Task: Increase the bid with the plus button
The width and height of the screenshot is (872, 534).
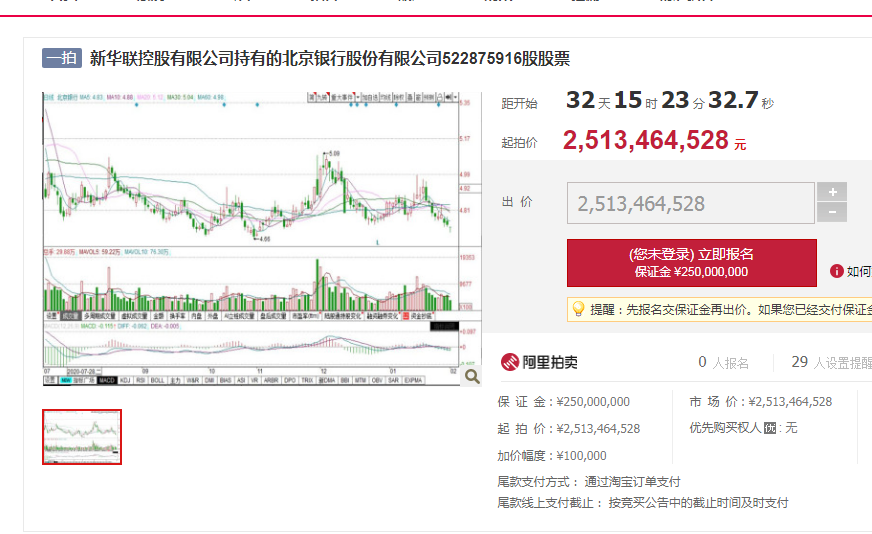Action: click(x=831, y=192)
